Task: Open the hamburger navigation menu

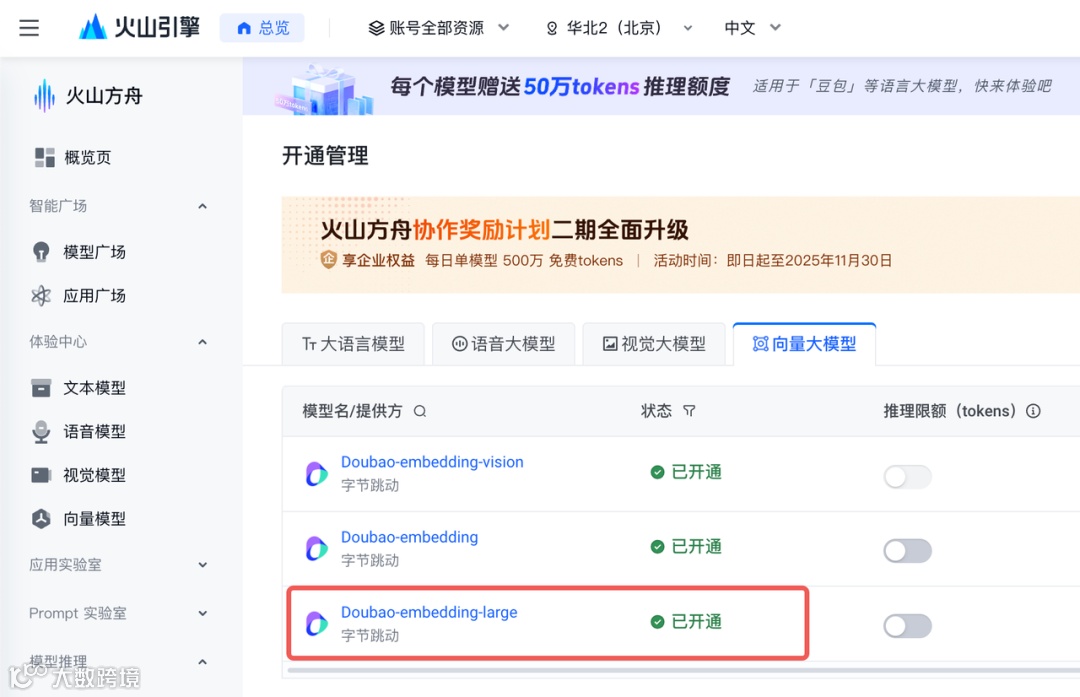Action: coord(29,28)
